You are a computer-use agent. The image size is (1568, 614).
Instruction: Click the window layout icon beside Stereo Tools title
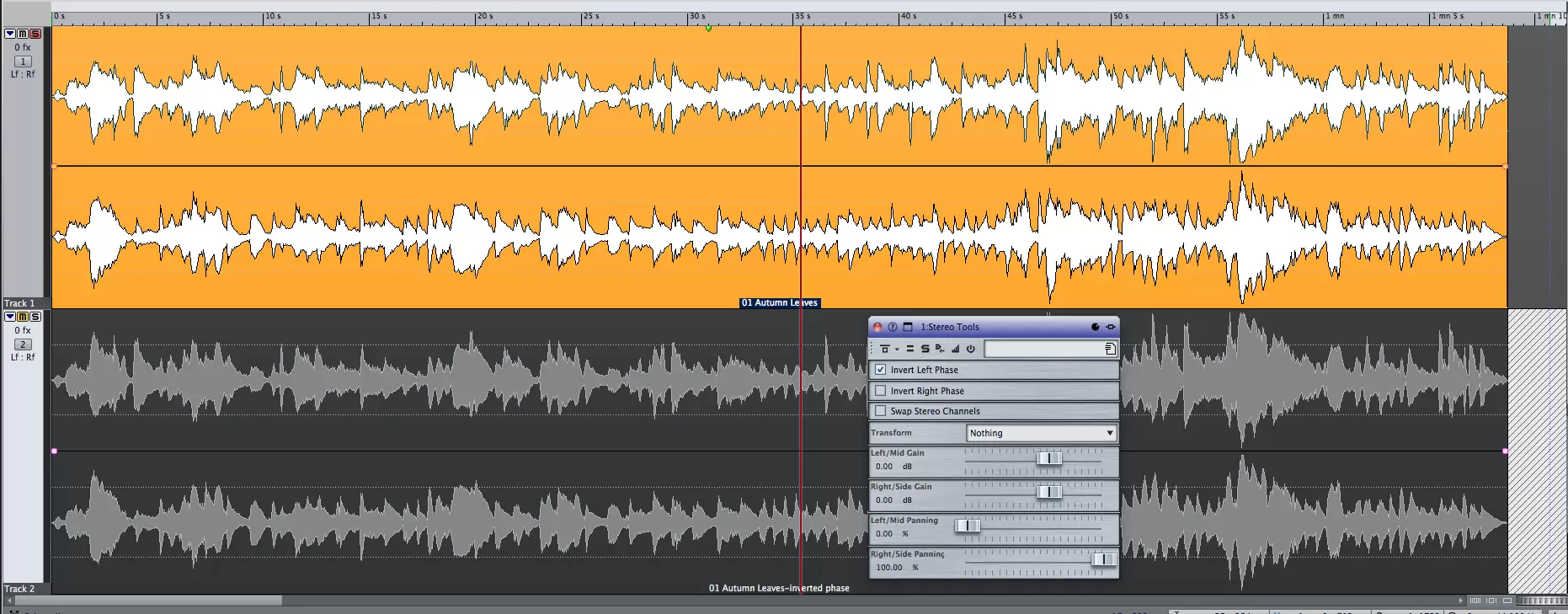point(908,327)
